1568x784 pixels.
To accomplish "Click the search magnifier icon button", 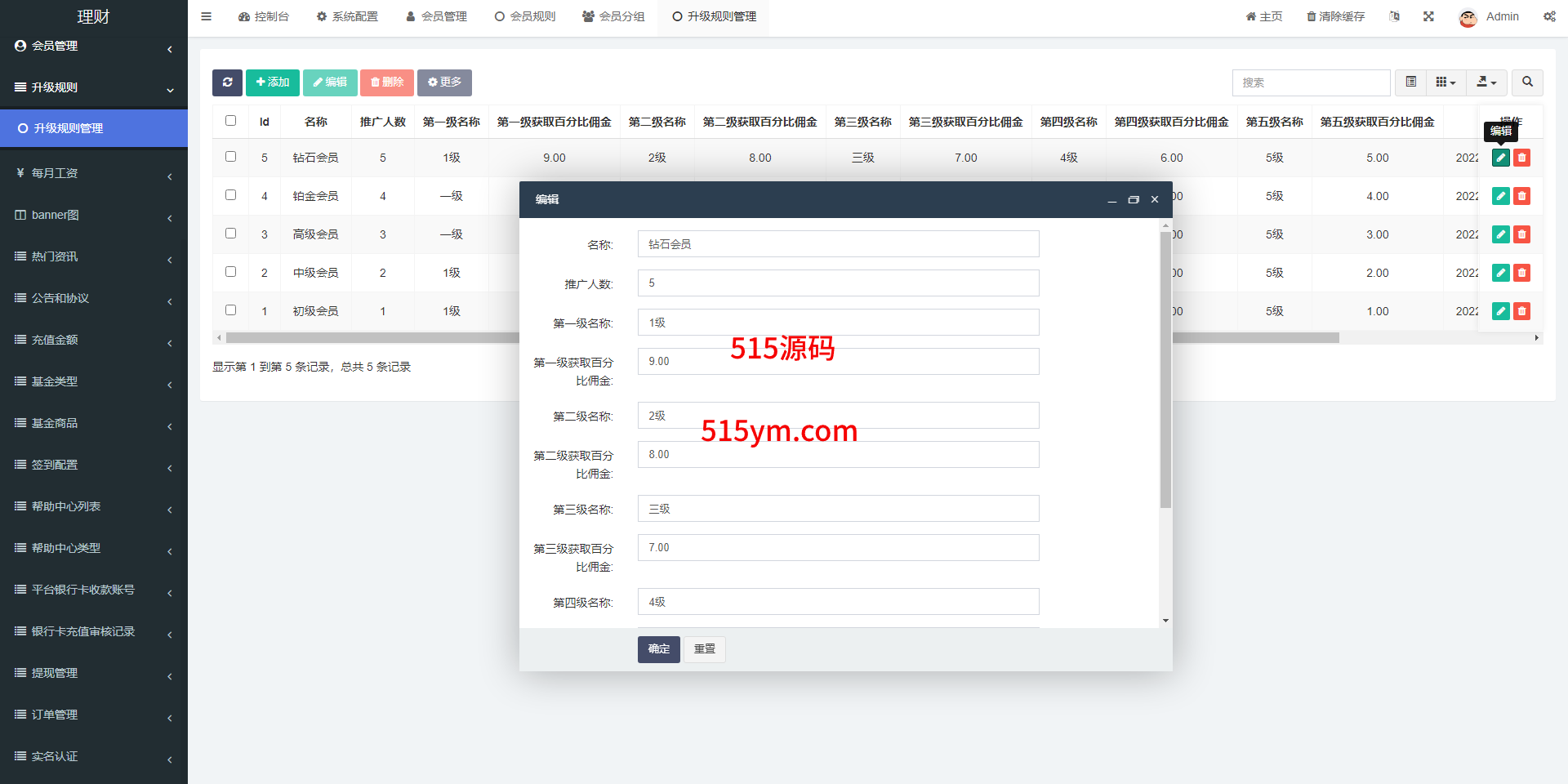I will coord(1527,82).
